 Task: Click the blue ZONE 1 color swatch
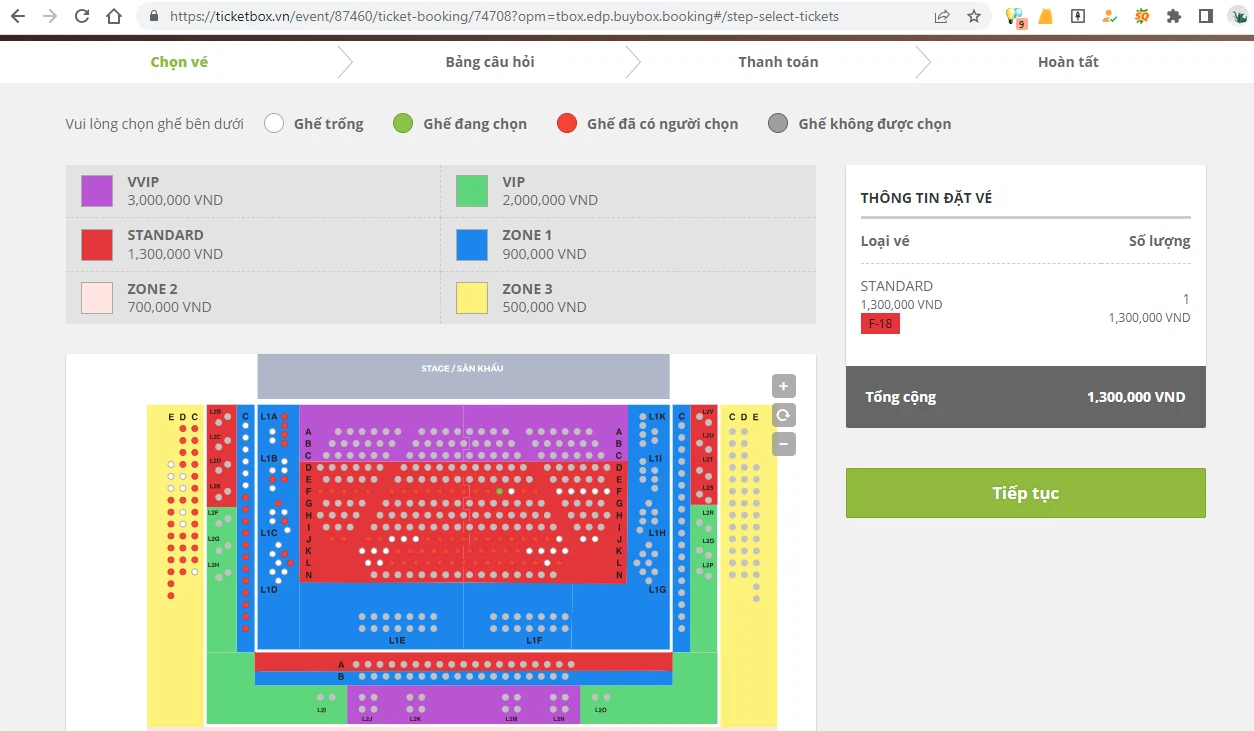[x=472, y=244]
